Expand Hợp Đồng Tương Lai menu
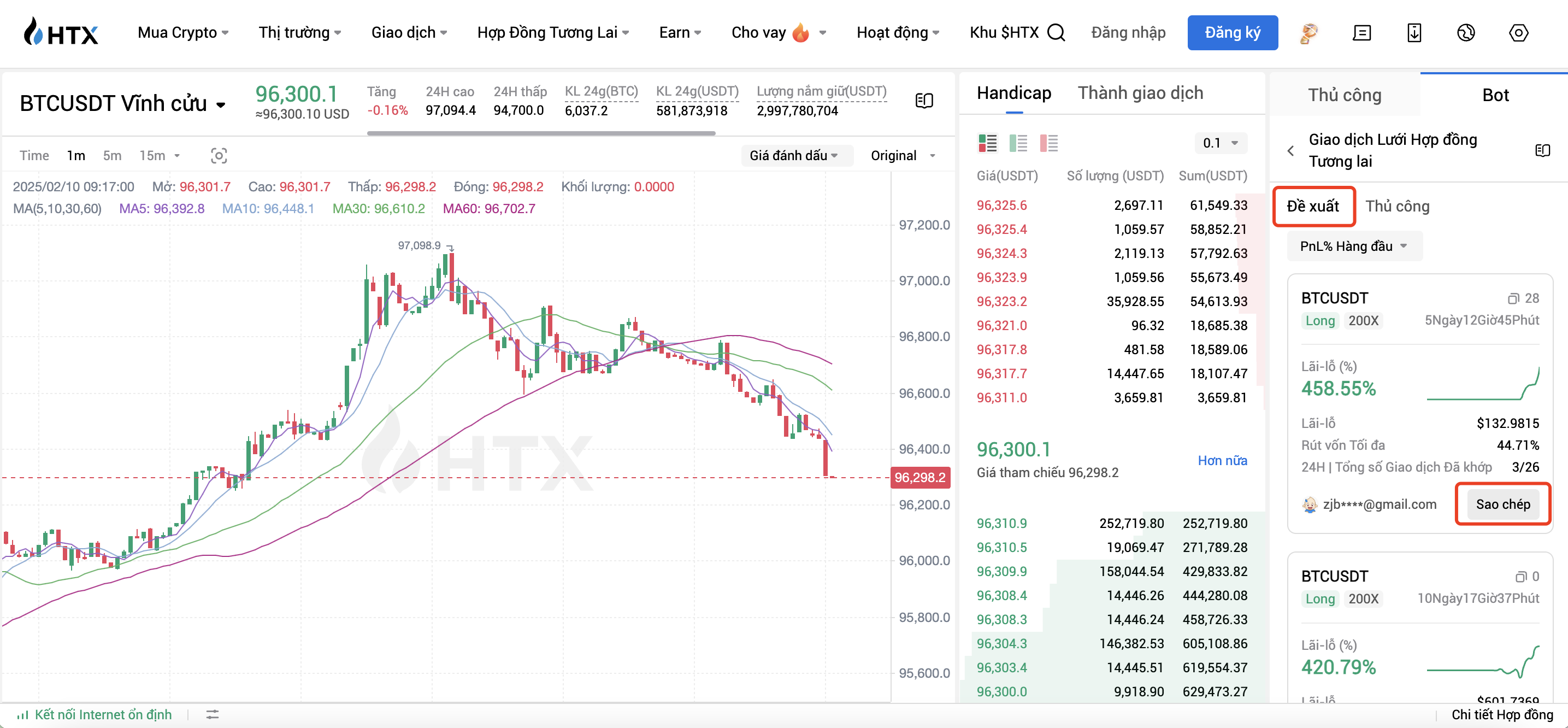 [x=553, y=32]
